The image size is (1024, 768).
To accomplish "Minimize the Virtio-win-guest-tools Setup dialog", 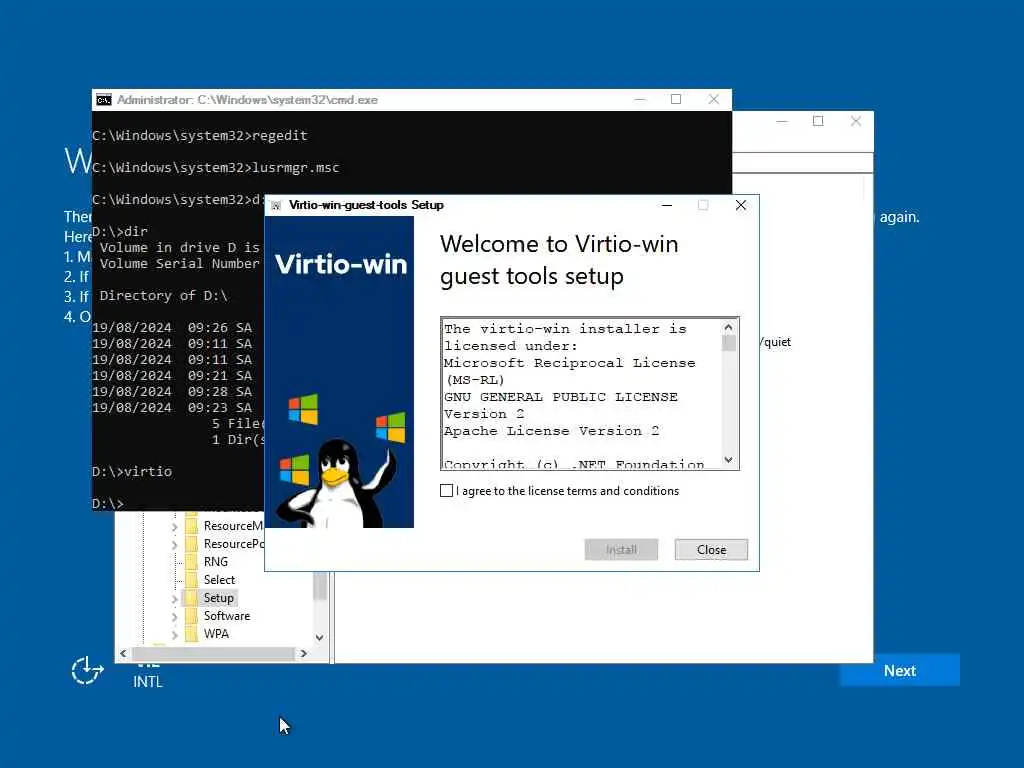I will 667,205.
